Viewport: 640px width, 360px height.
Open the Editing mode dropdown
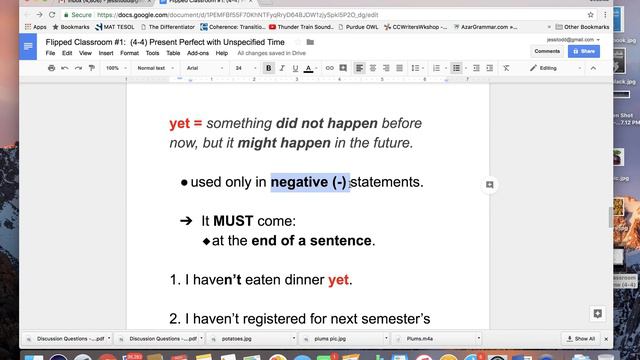[555, 68]
